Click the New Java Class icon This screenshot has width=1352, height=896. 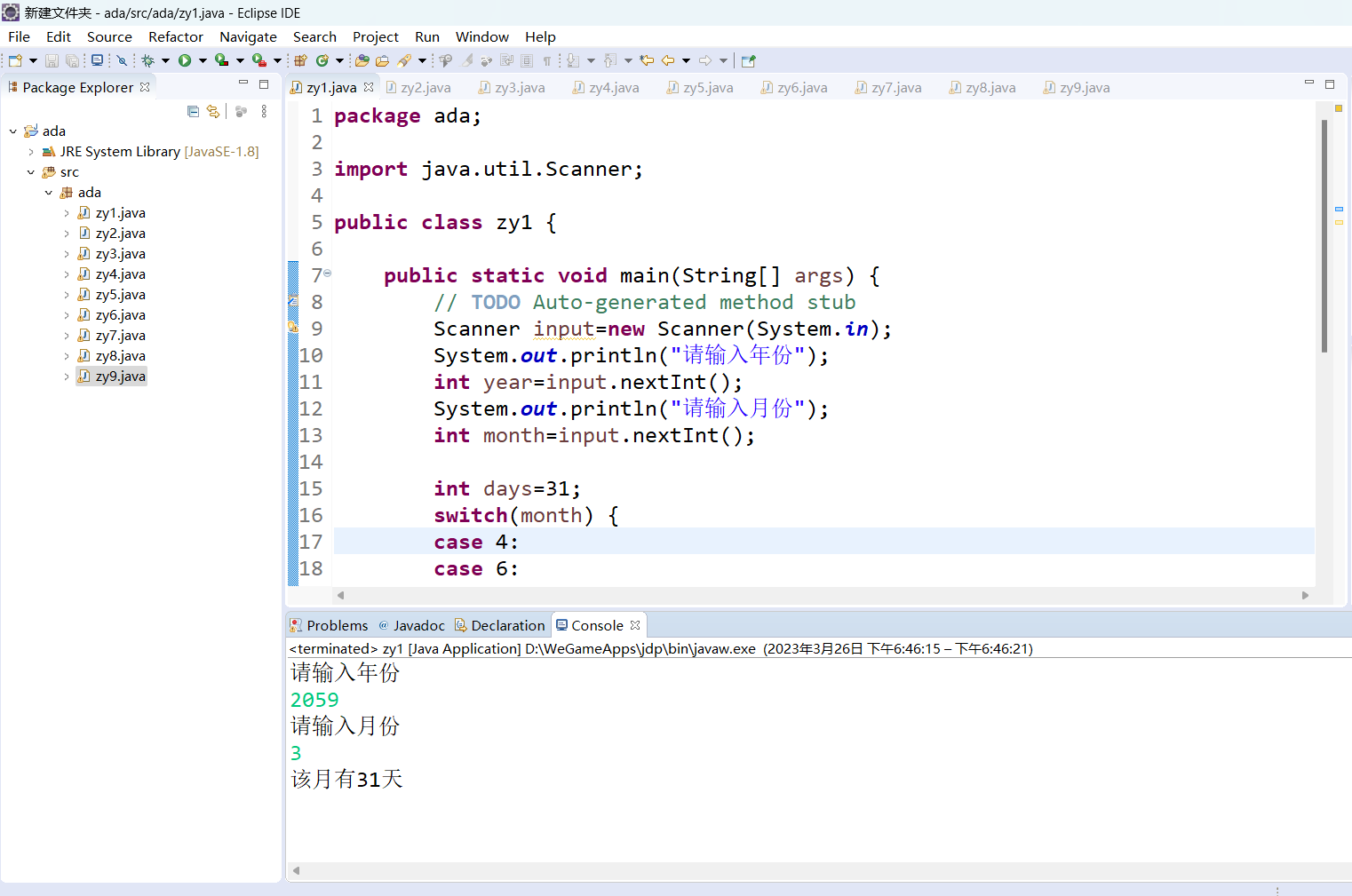coord(322,60)
